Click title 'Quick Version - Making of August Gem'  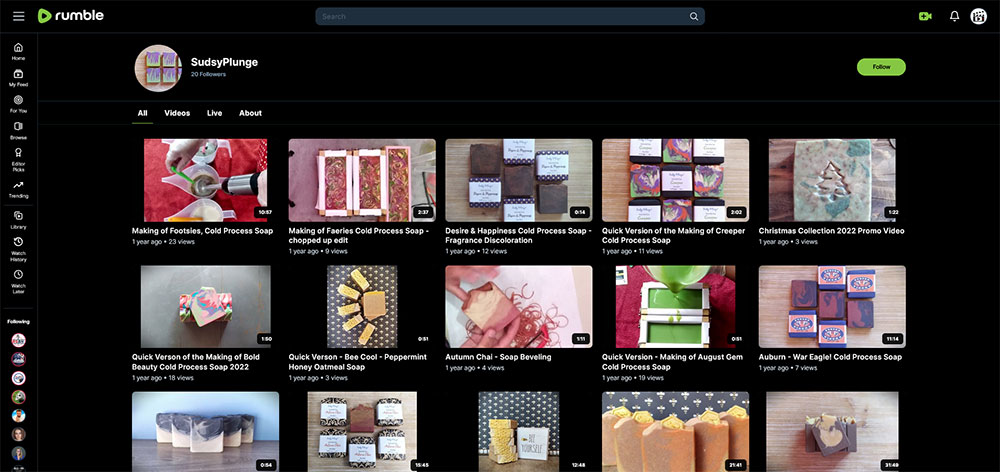(x=672, y=362)
